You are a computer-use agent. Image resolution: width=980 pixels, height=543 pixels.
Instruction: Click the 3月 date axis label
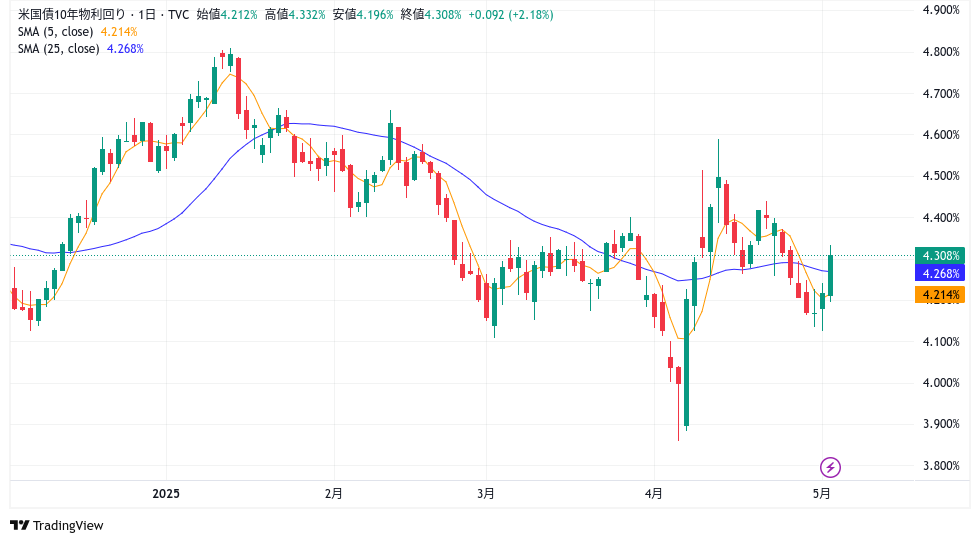point(486,494)
